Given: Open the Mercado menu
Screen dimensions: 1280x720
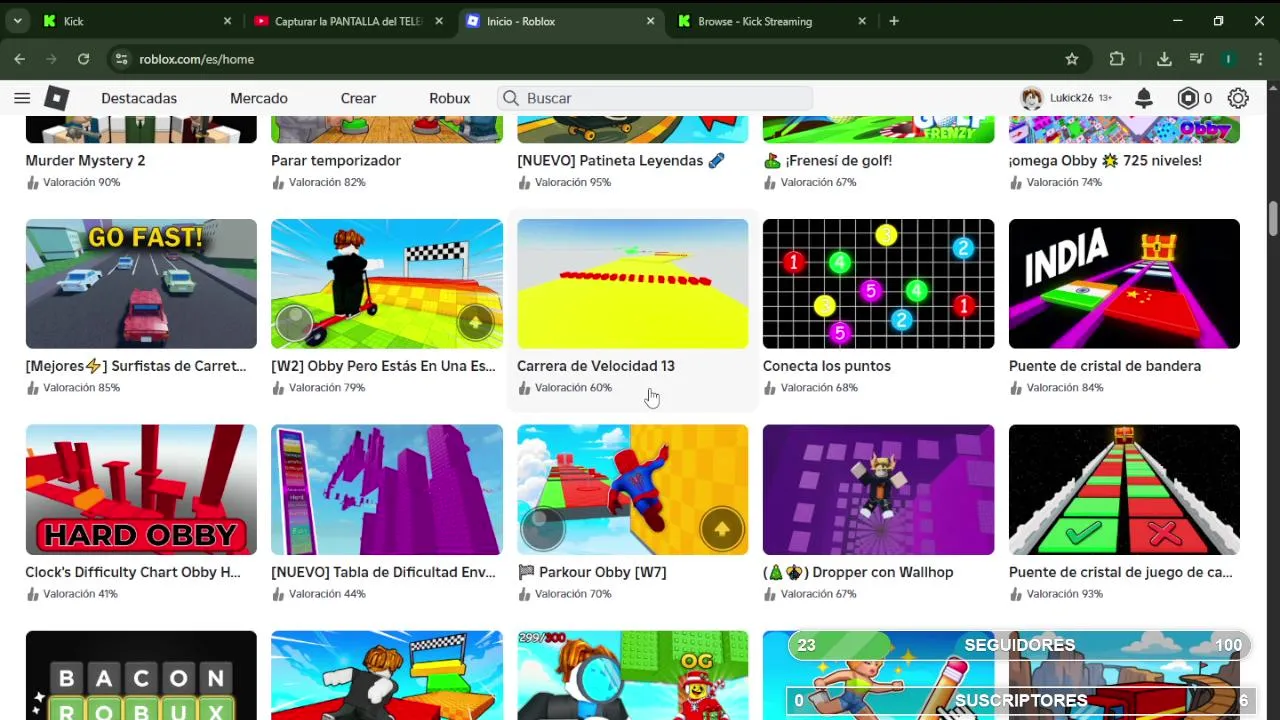Looking at the screenshot, I should point(259,98).
